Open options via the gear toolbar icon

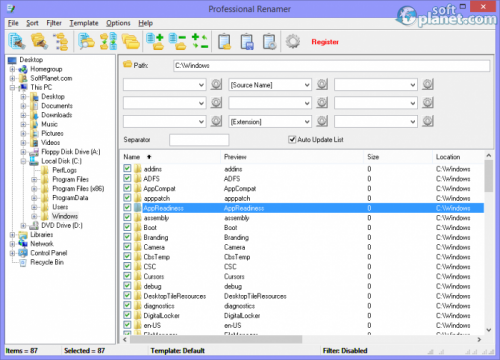tap(293, 42)
